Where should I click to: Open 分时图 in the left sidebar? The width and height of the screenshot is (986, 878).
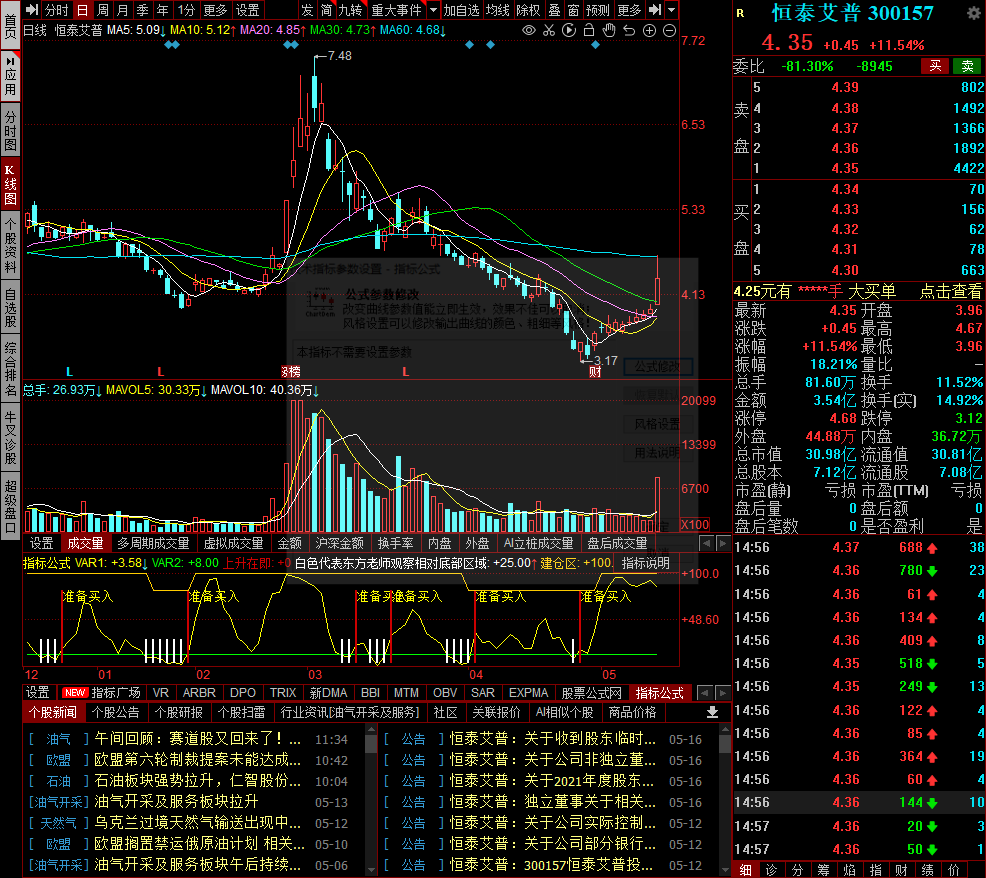pyautogui.click(x=11, y=130)
